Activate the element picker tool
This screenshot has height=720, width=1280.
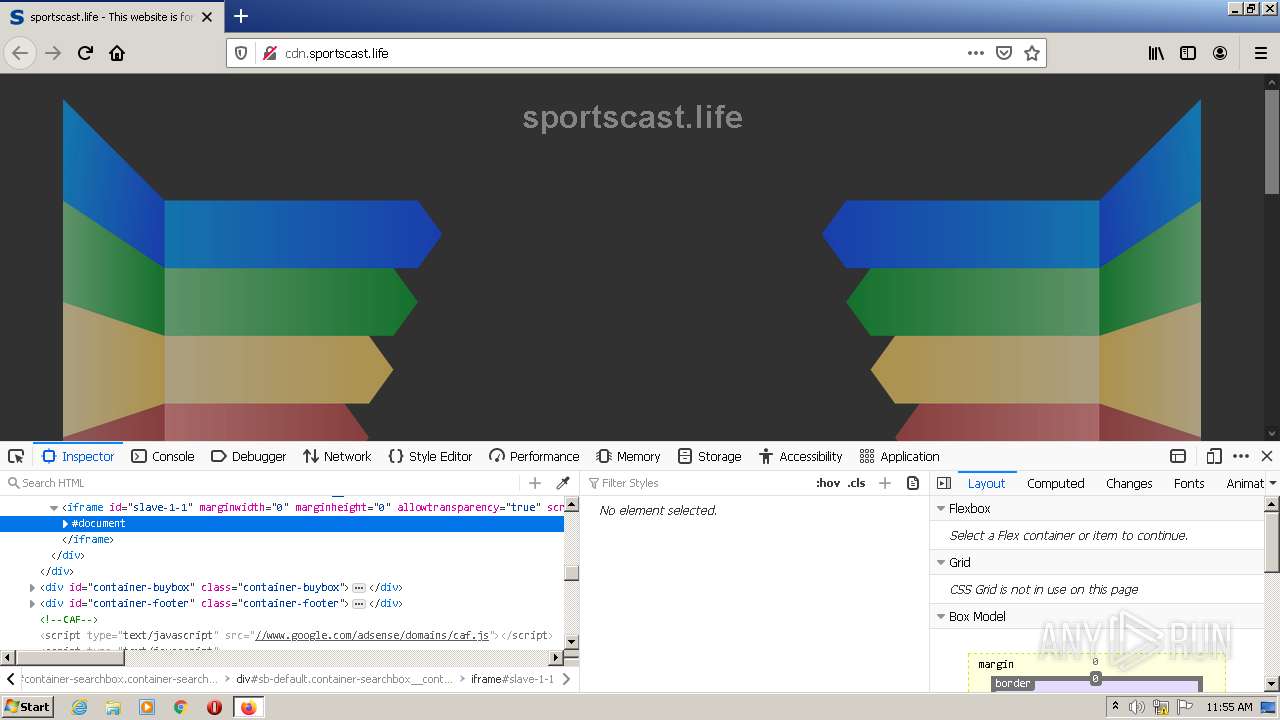tap(16, 456)
